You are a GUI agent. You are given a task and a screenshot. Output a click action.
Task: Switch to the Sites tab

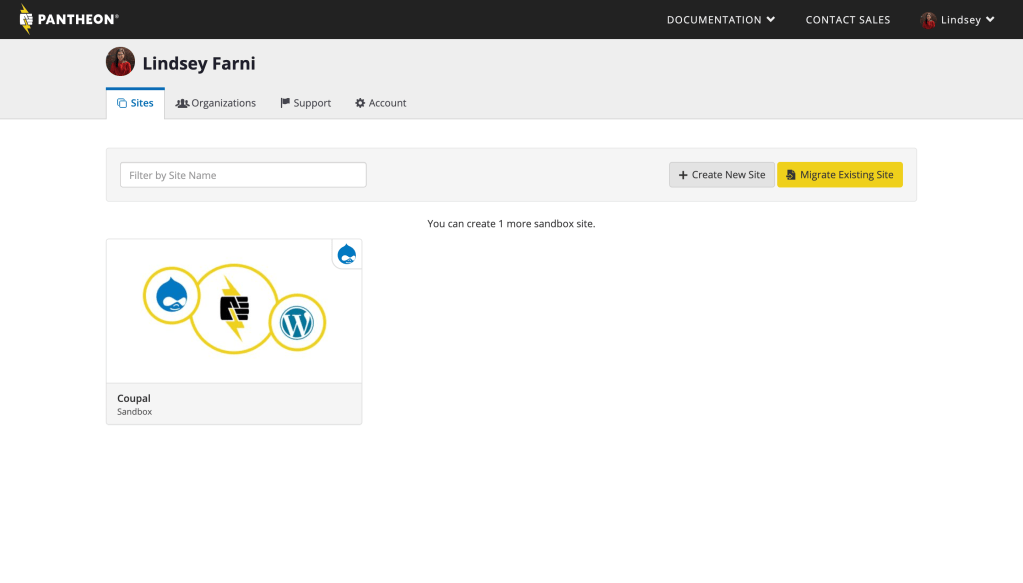coord(135,103)
